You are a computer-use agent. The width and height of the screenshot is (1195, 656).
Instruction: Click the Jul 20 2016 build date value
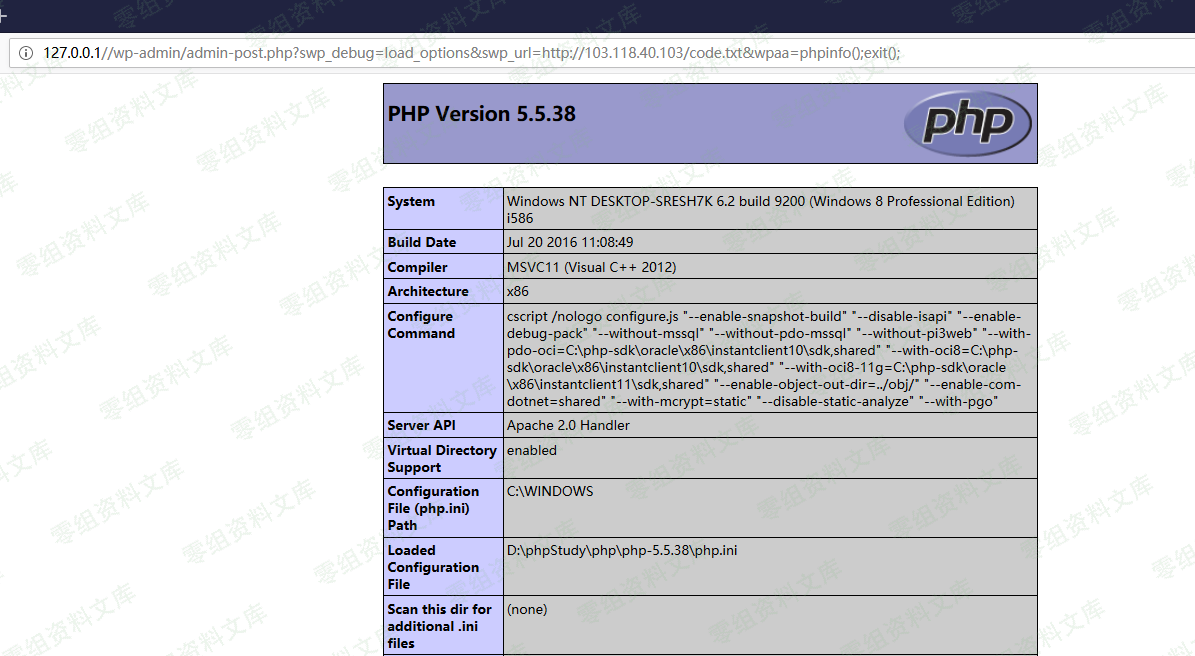point(569,243)
